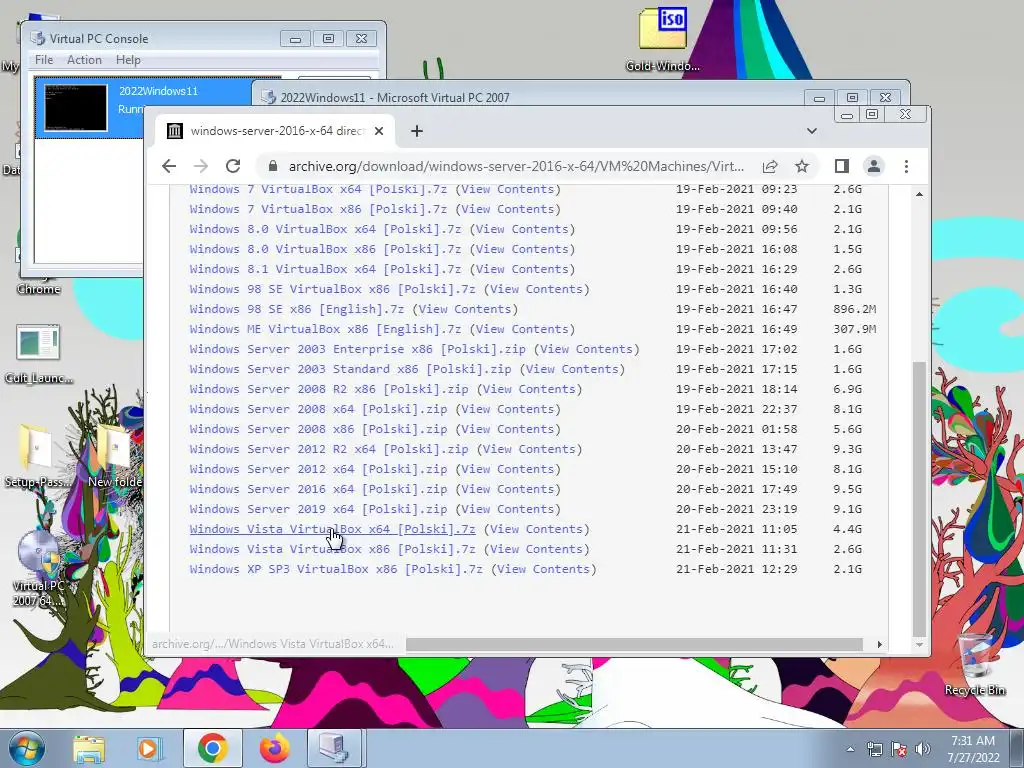View Contents of Windows Server 2019 x64

tap(508, 509)
